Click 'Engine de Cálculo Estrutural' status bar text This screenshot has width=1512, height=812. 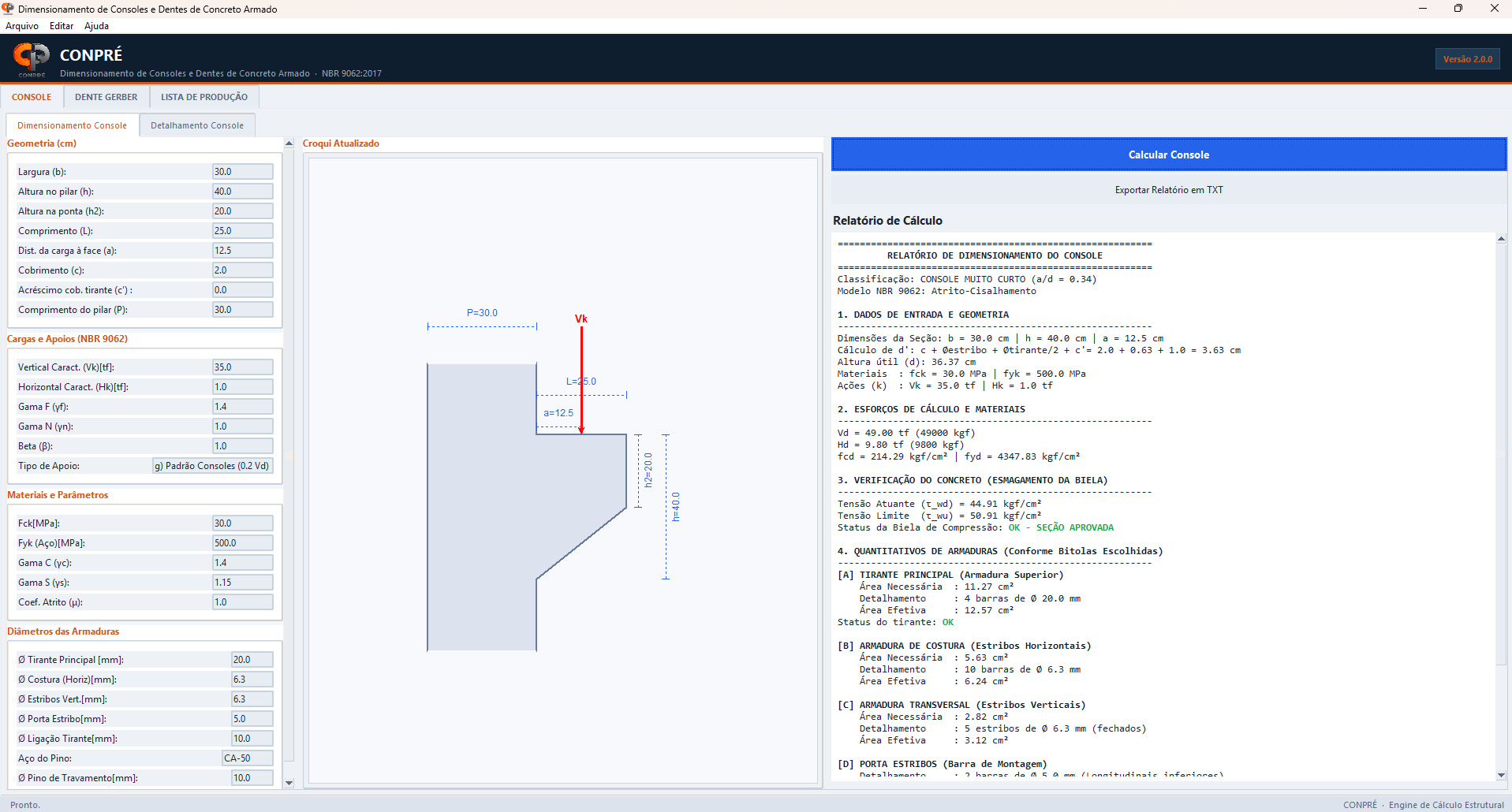(x=1447, y=805)
